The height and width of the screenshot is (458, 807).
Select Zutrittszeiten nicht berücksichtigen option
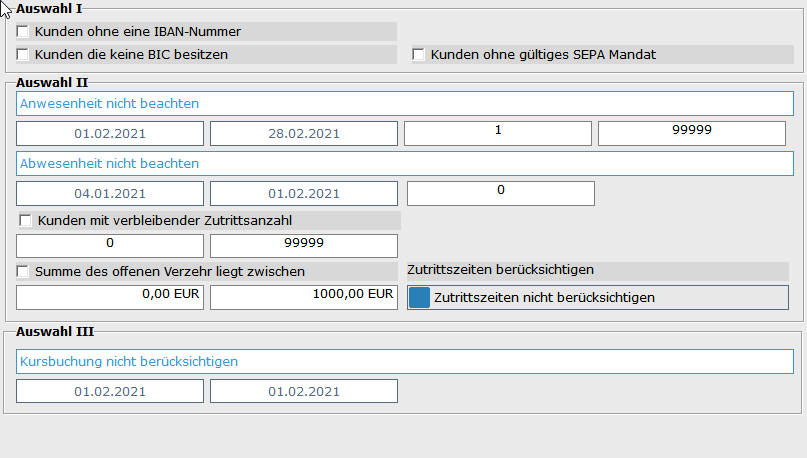coord(598,297)
